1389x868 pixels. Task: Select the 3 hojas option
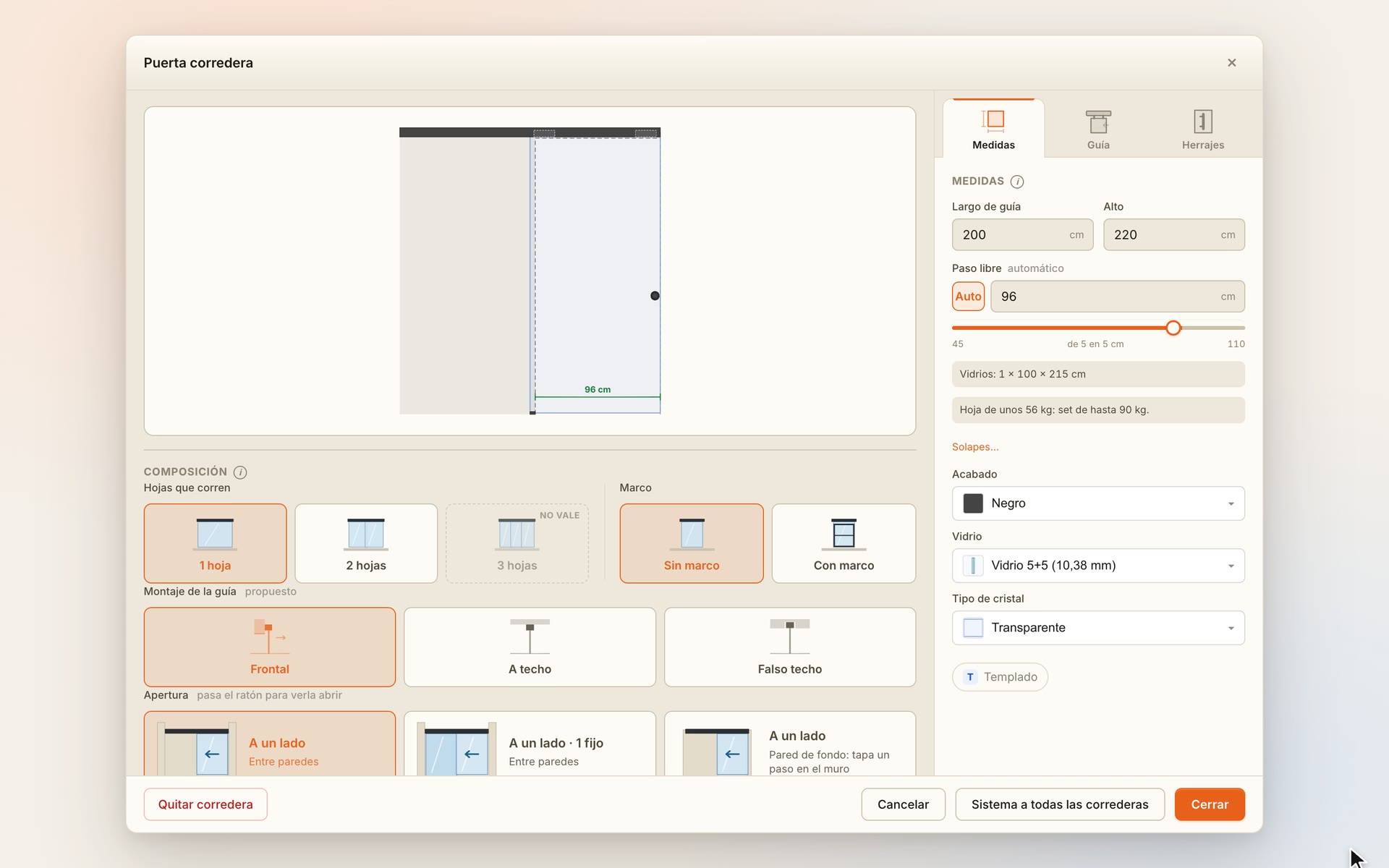(517, 543)
